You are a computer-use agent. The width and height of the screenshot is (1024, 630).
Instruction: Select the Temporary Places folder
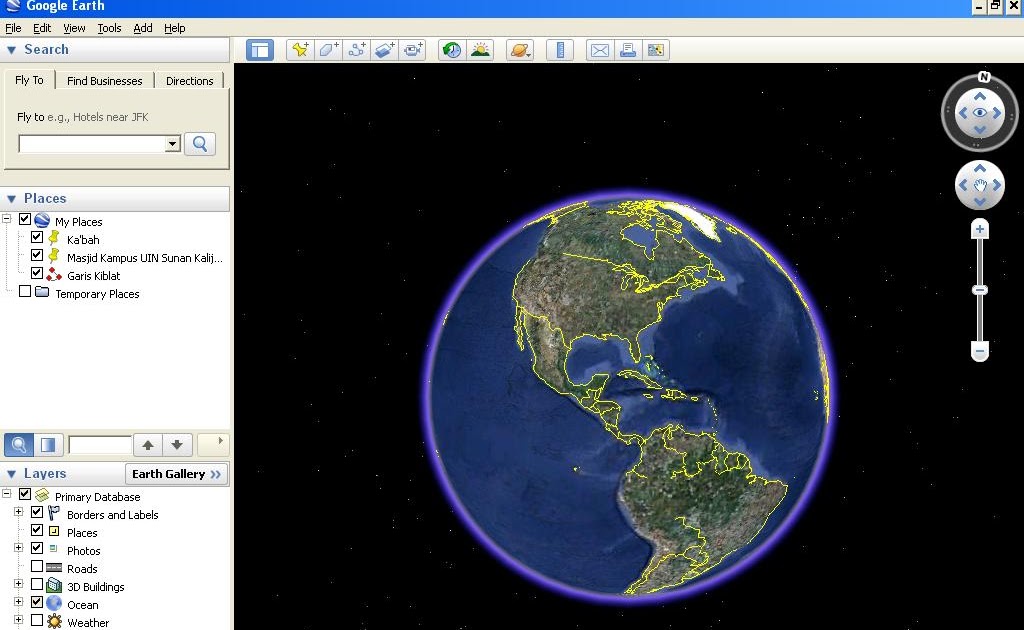point(97,294)
